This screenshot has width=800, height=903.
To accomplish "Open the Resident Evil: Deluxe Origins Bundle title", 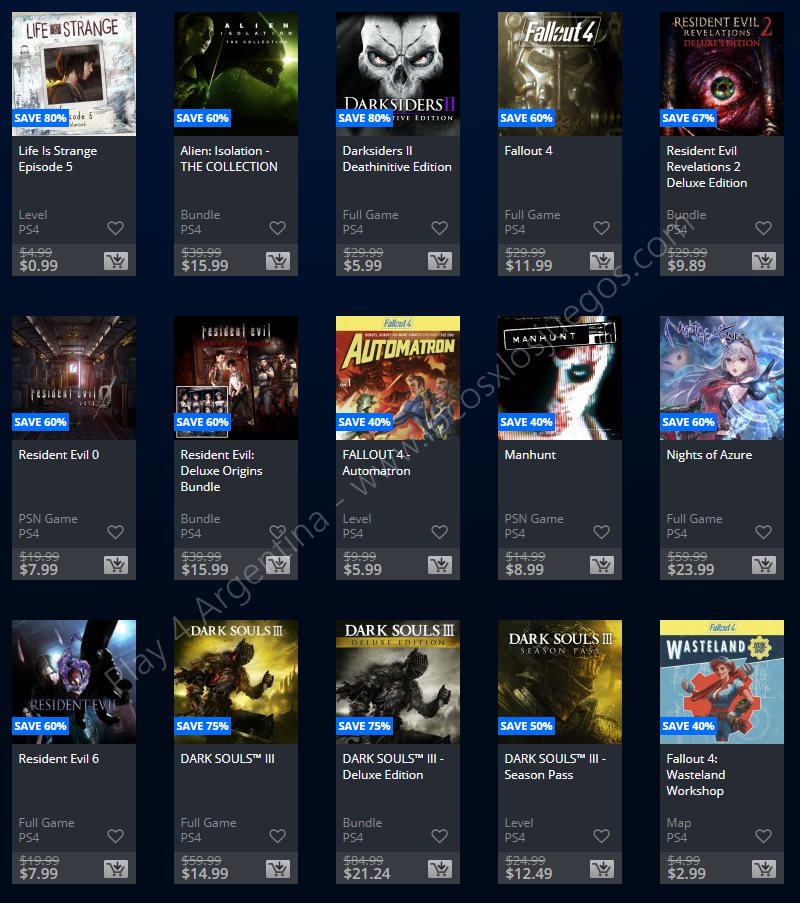I will (222, 471).
